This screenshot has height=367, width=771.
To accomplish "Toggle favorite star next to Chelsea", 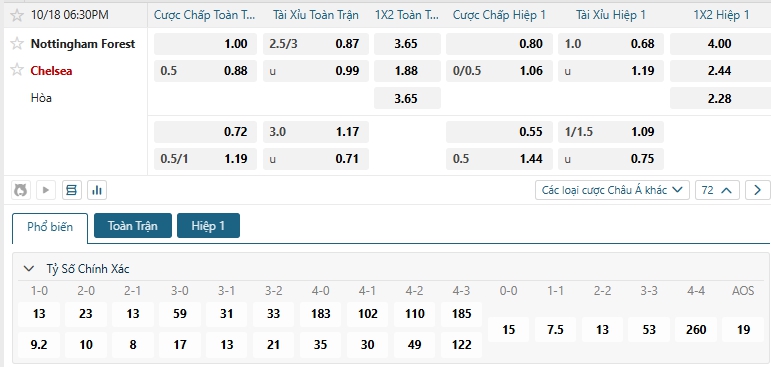I will [17, 70].
